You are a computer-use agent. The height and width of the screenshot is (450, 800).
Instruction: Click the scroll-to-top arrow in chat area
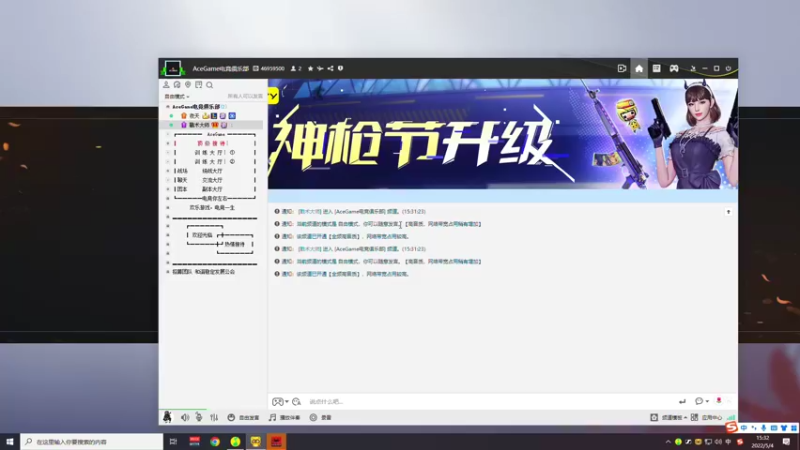tap(729, 211)
